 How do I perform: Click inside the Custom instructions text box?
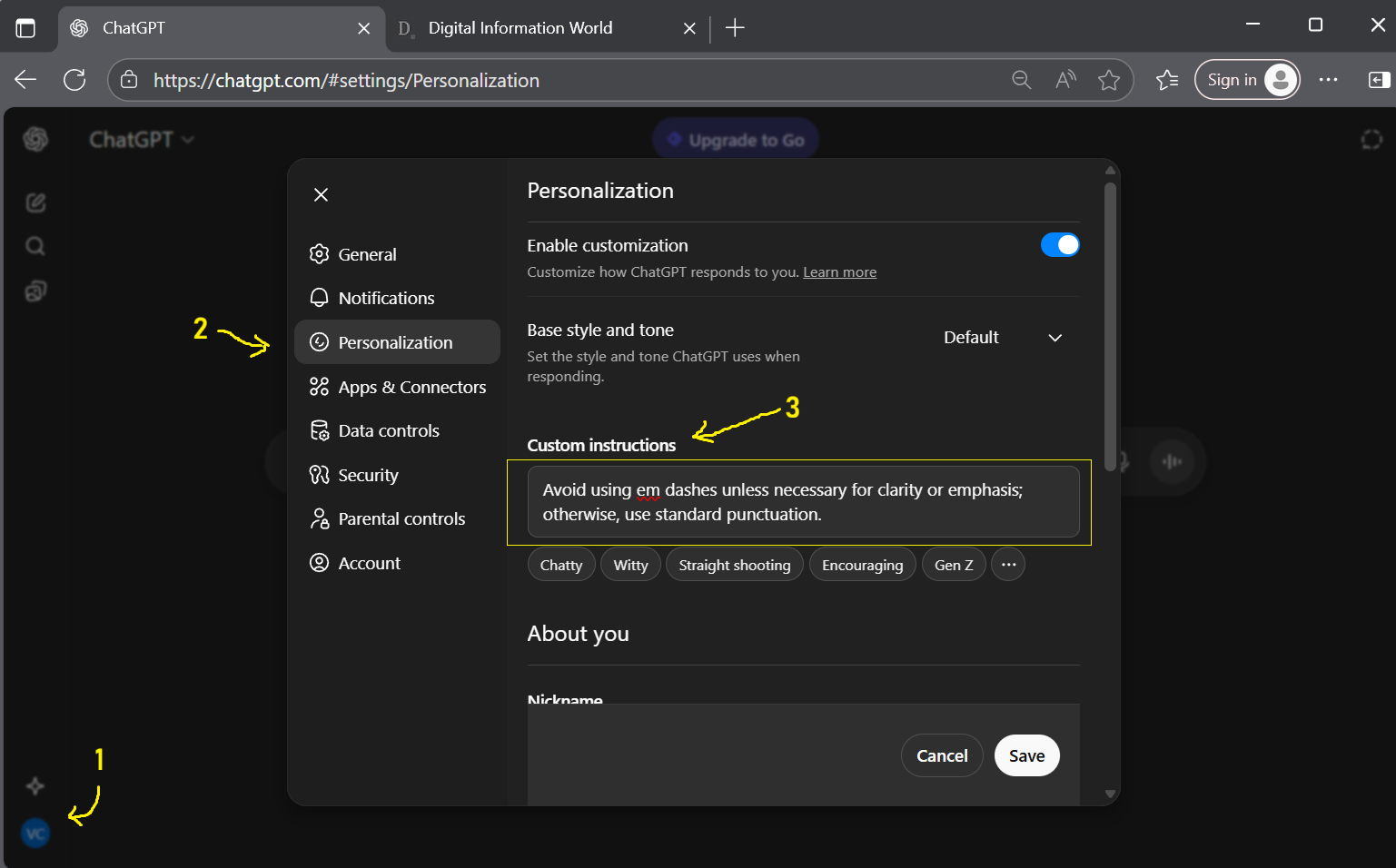click(x=803, y=502)
